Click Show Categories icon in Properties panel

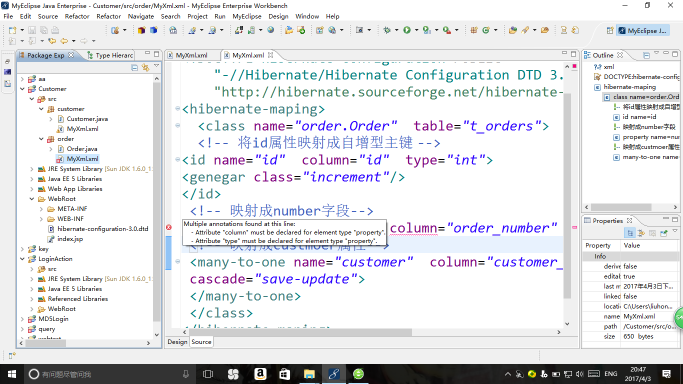pyautogui.click(x=630, y=233)
